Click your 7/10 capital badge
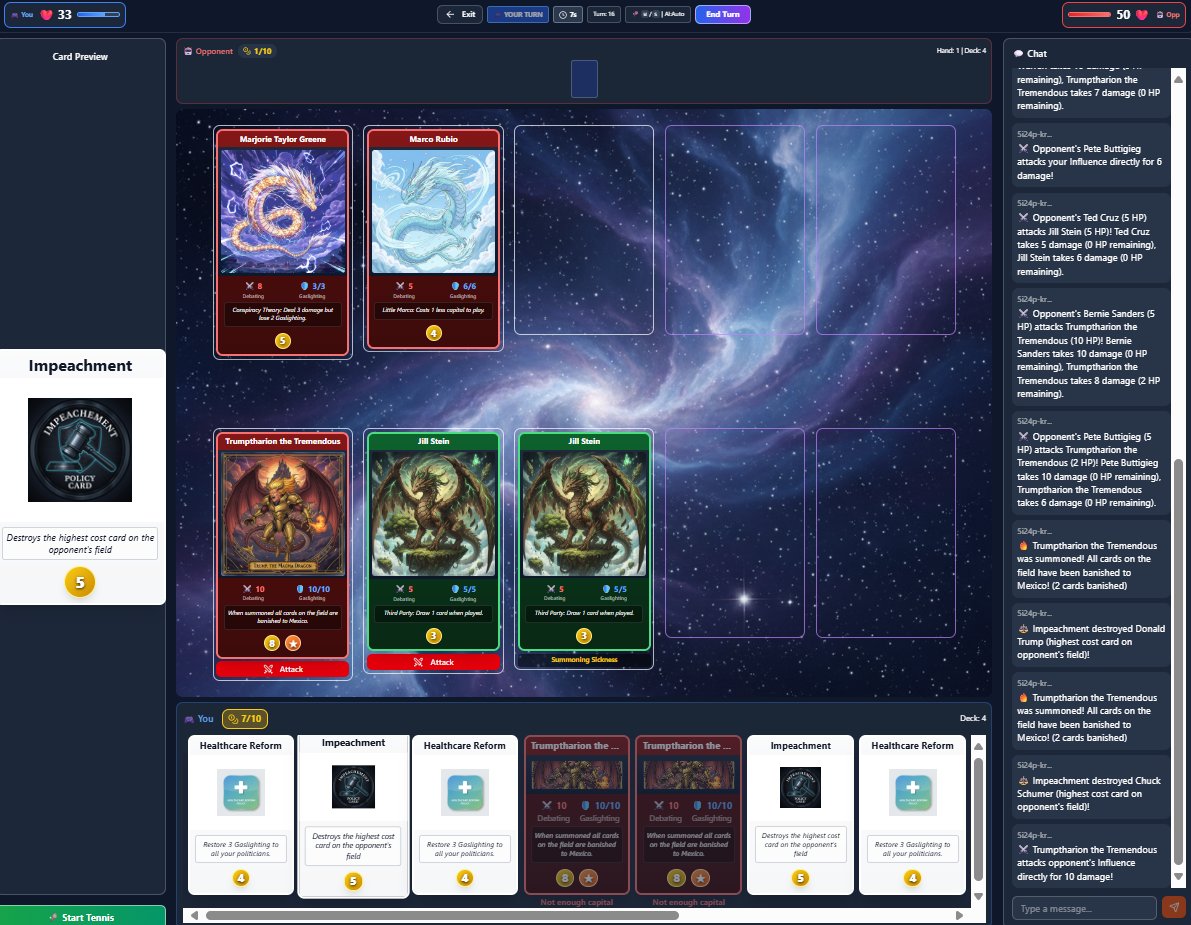1191x925 pixels. [245, 718]
